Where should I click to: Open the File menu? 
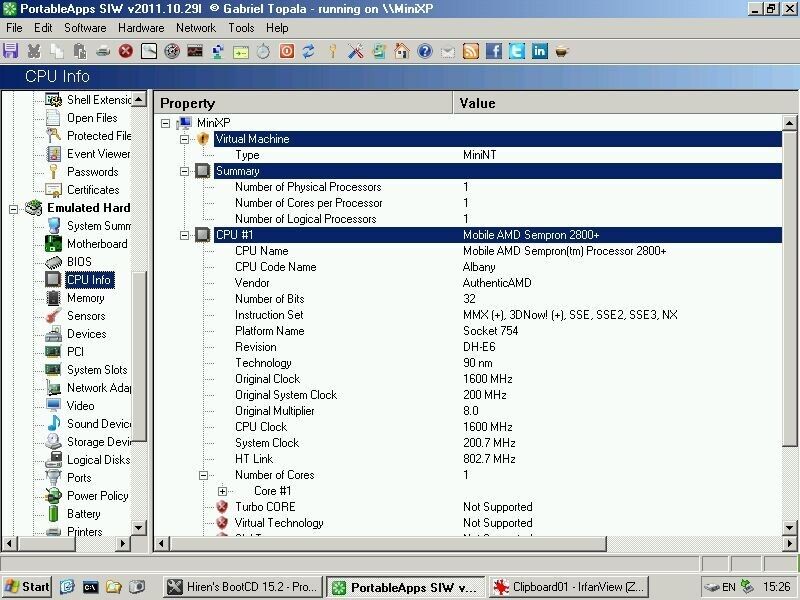pos(14,28)
